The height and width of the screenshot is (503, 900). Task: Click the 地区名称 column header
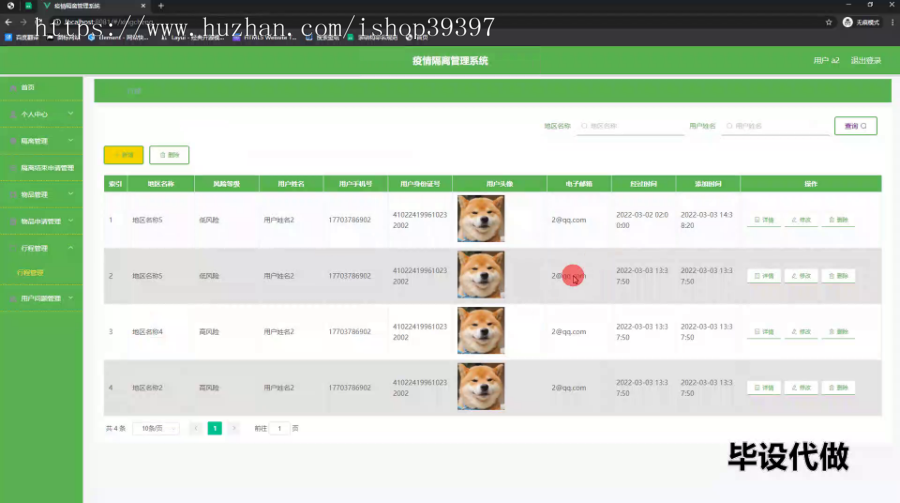point(161,184)
